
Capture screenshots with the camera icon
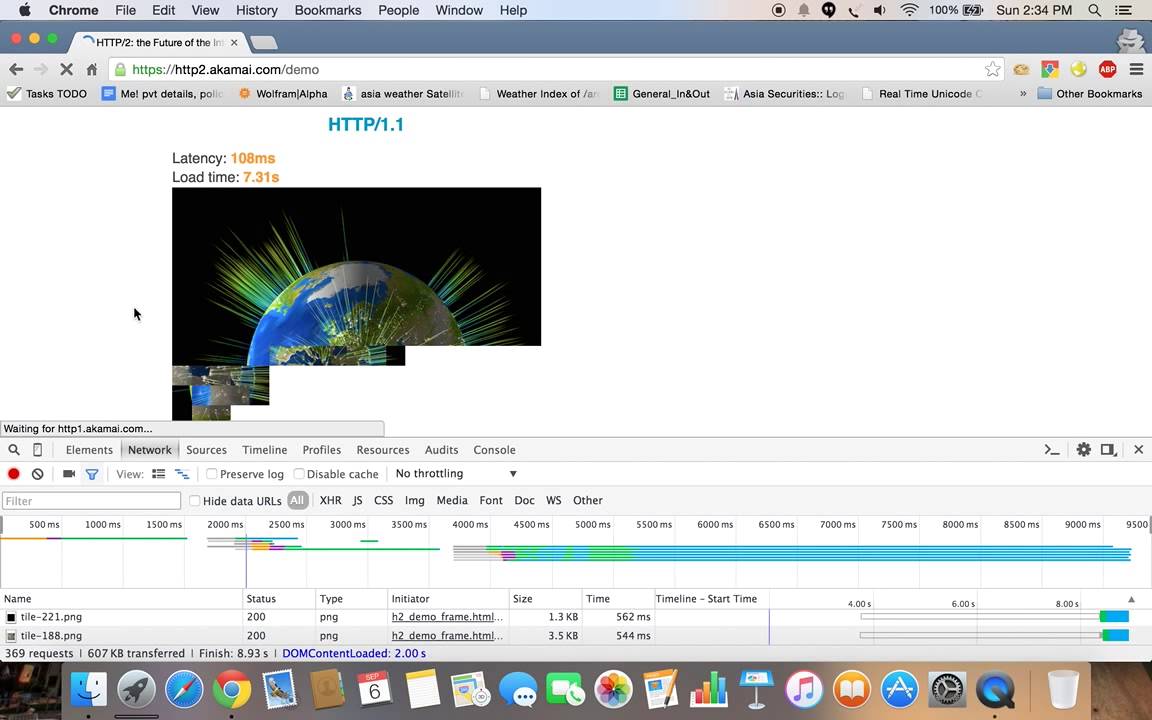[69, 474]
